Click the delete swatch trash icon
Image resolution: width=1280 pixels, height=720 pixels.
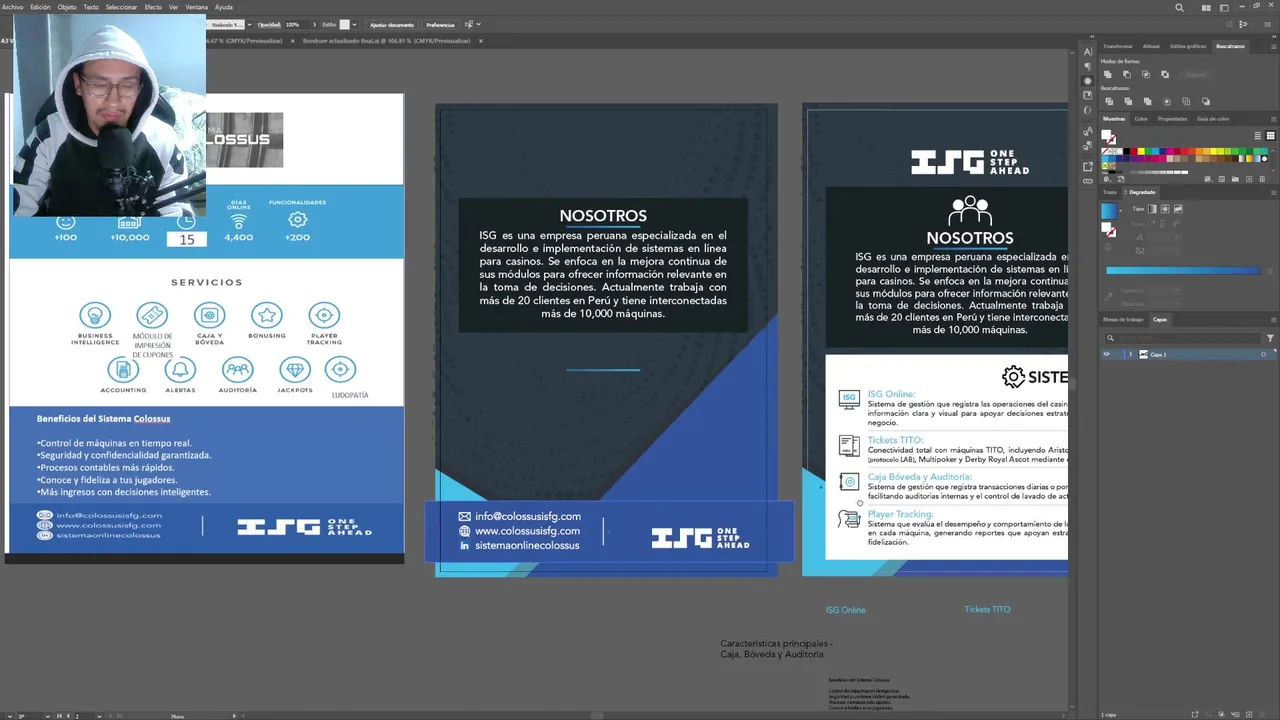pos(1262,179)
